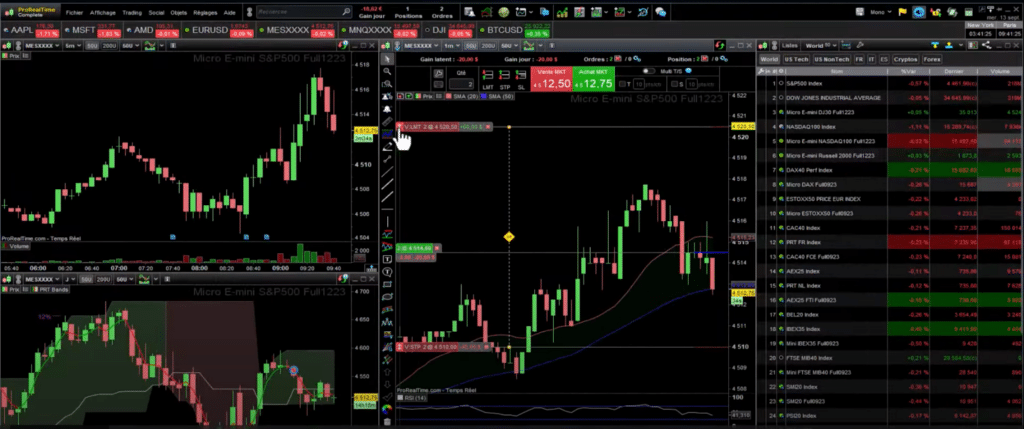Open 5m timeframe dropdown in top-left chart
Screen dimensions: 1024x429
[73, 46]
